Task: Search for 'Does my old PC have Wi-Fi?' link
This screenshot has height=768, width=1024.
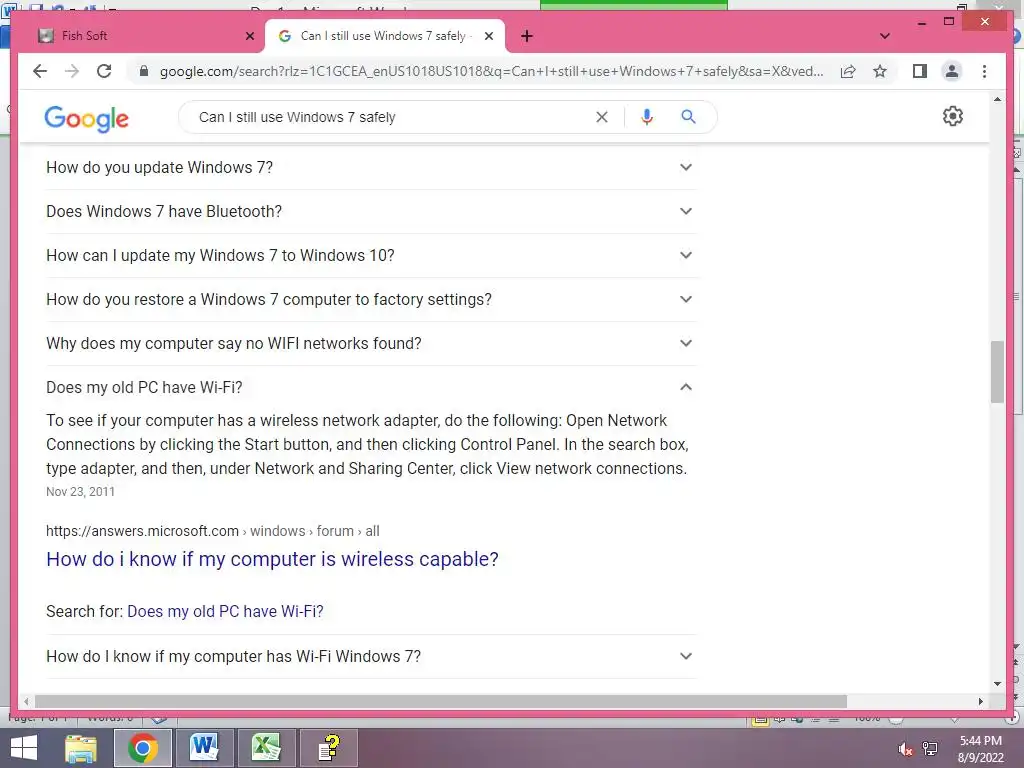Action: 225,611
